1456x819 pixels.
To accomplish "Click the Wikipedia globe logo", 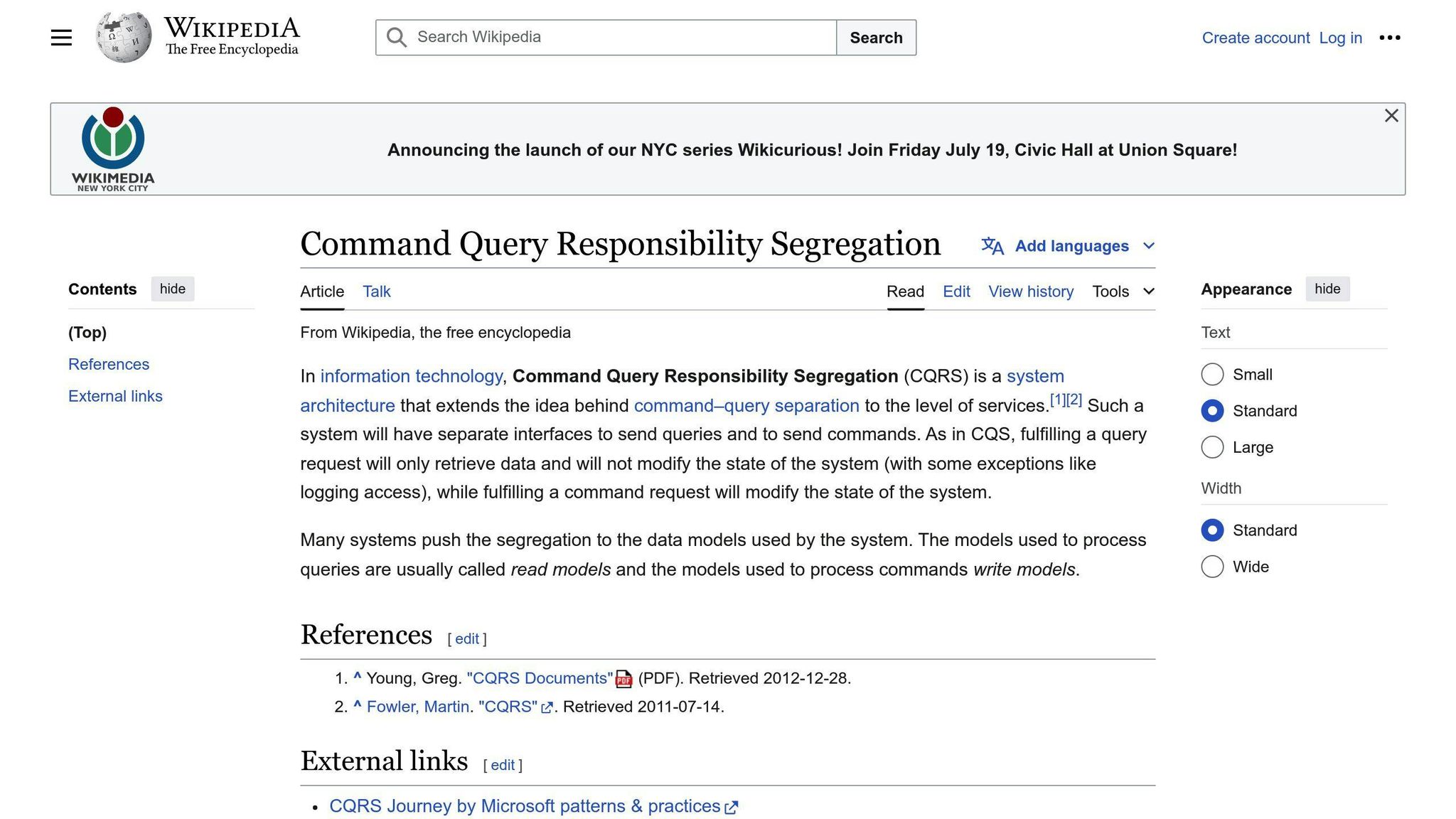I will pyautogui.click(x=122, y=37).
